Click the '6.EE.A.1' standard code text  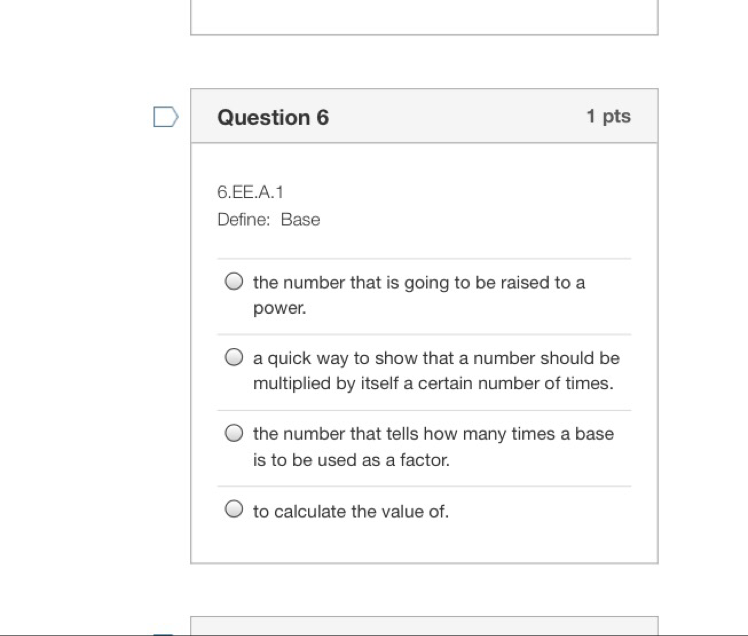tap(250, 192)
